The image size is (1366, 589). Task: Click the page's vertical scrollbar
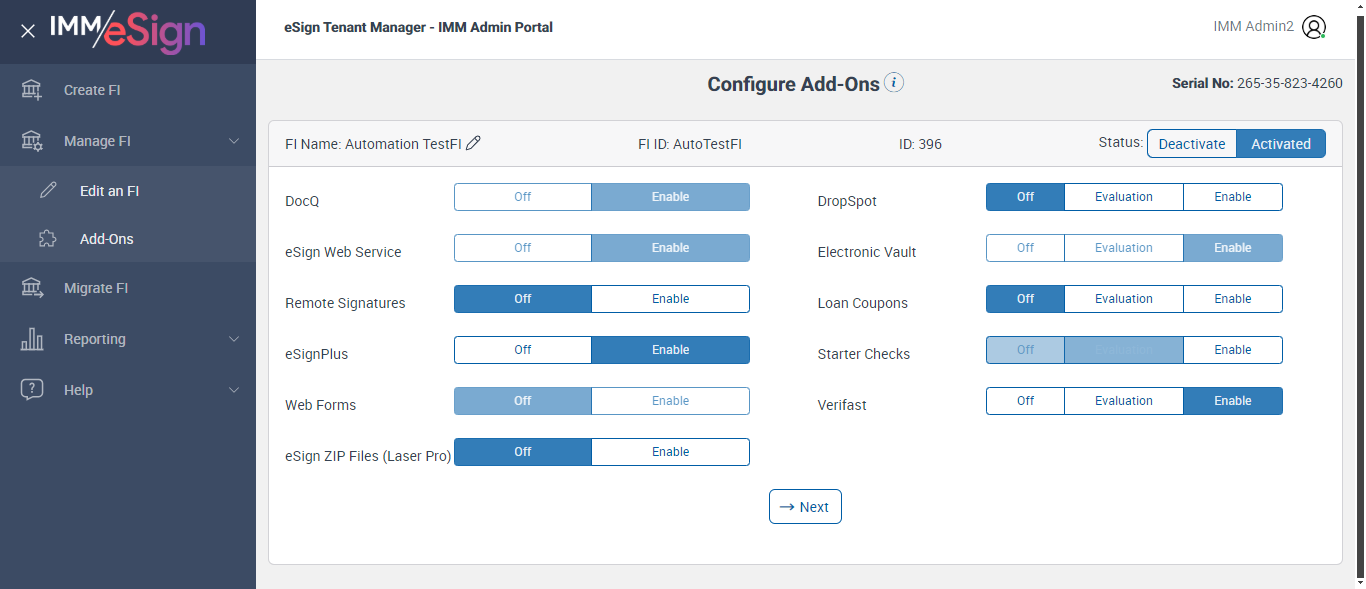[x=1359, y=300]
